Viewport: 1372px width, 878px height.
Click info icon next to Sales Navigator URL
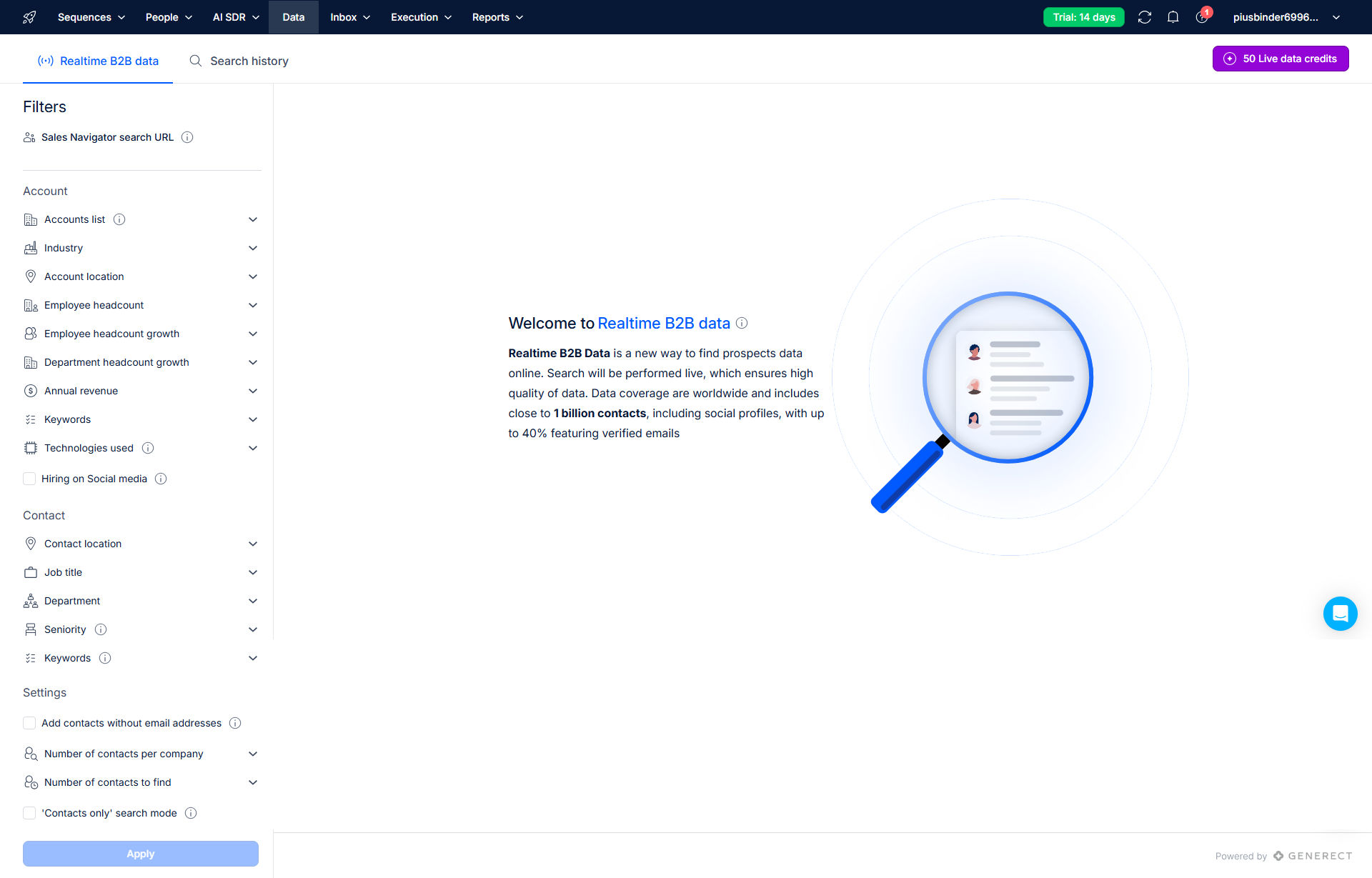coord(187,137)
